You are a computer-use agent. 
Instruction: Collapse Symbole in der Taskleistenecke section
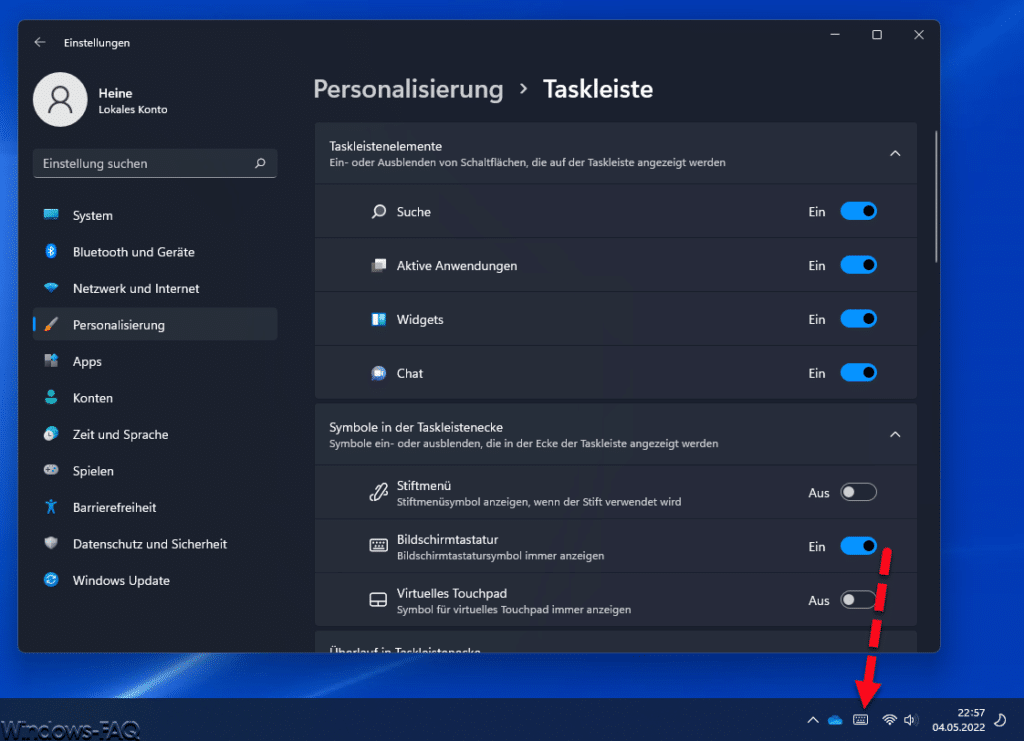(895, 435)
